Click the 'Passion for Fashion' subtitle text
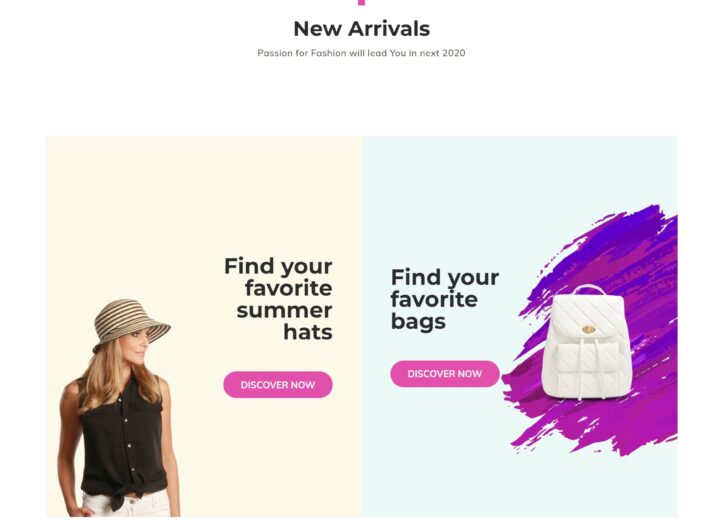The image size is (720, 520). 361,53
